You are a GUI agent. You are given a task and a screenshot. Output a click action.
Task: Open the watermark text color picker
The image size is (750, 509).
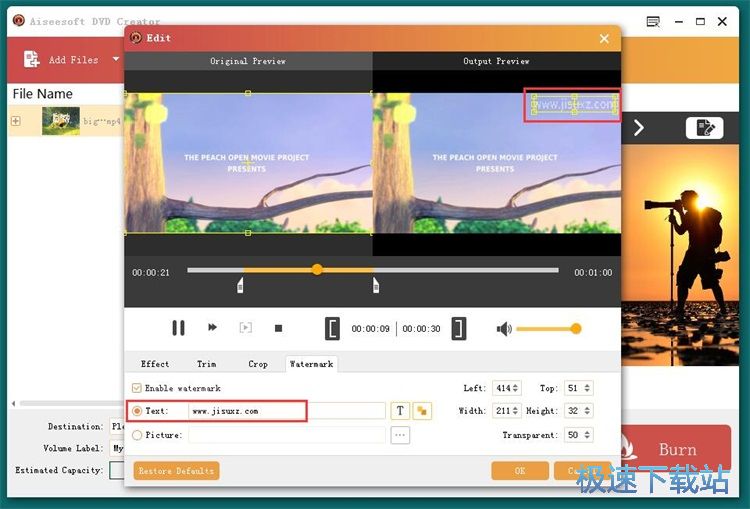coord(422,410)
